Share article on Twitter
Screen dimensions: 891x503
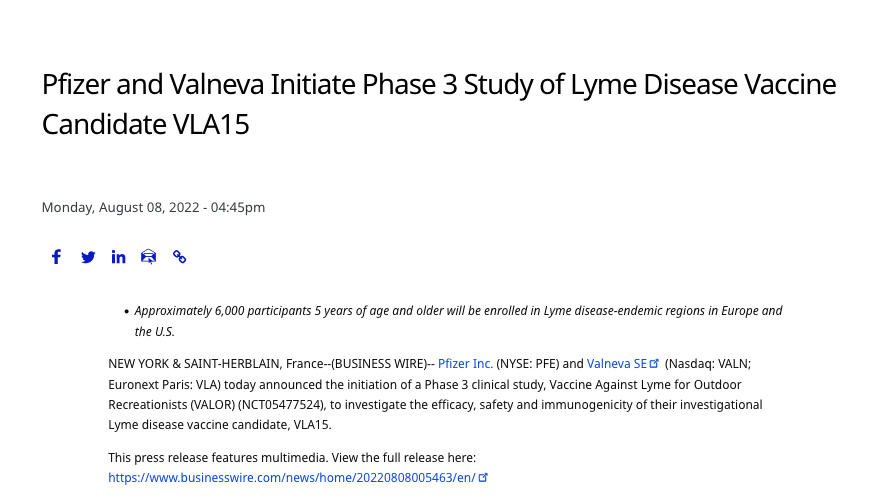(88, 257)
